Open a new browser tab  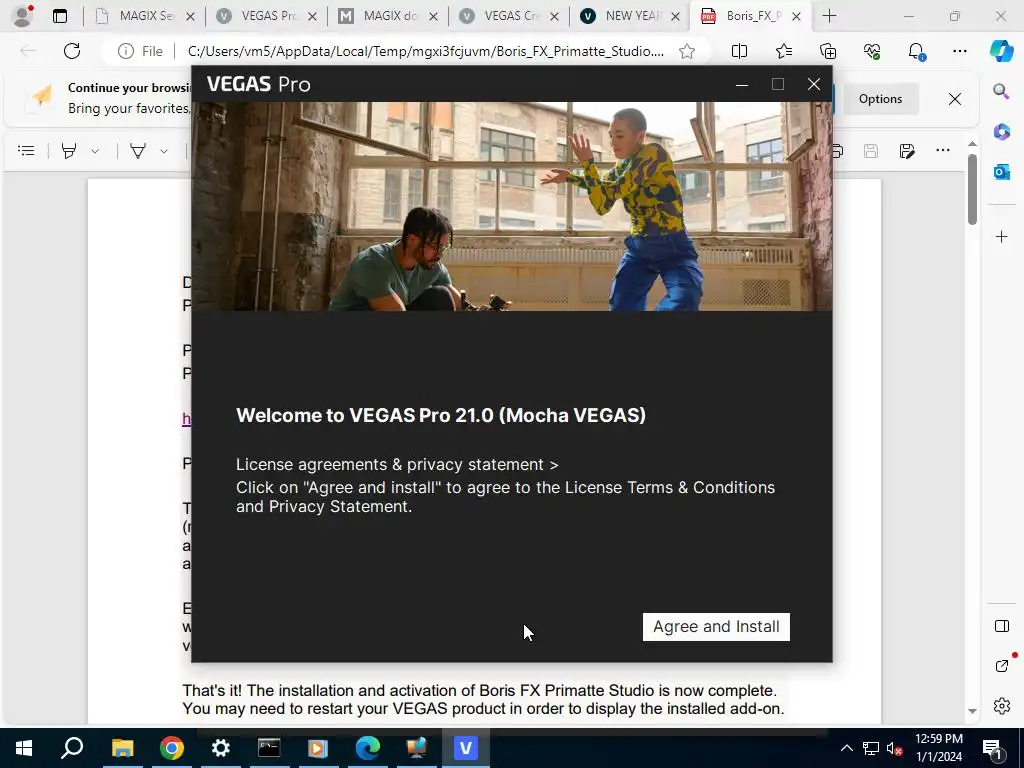(829, 16)
